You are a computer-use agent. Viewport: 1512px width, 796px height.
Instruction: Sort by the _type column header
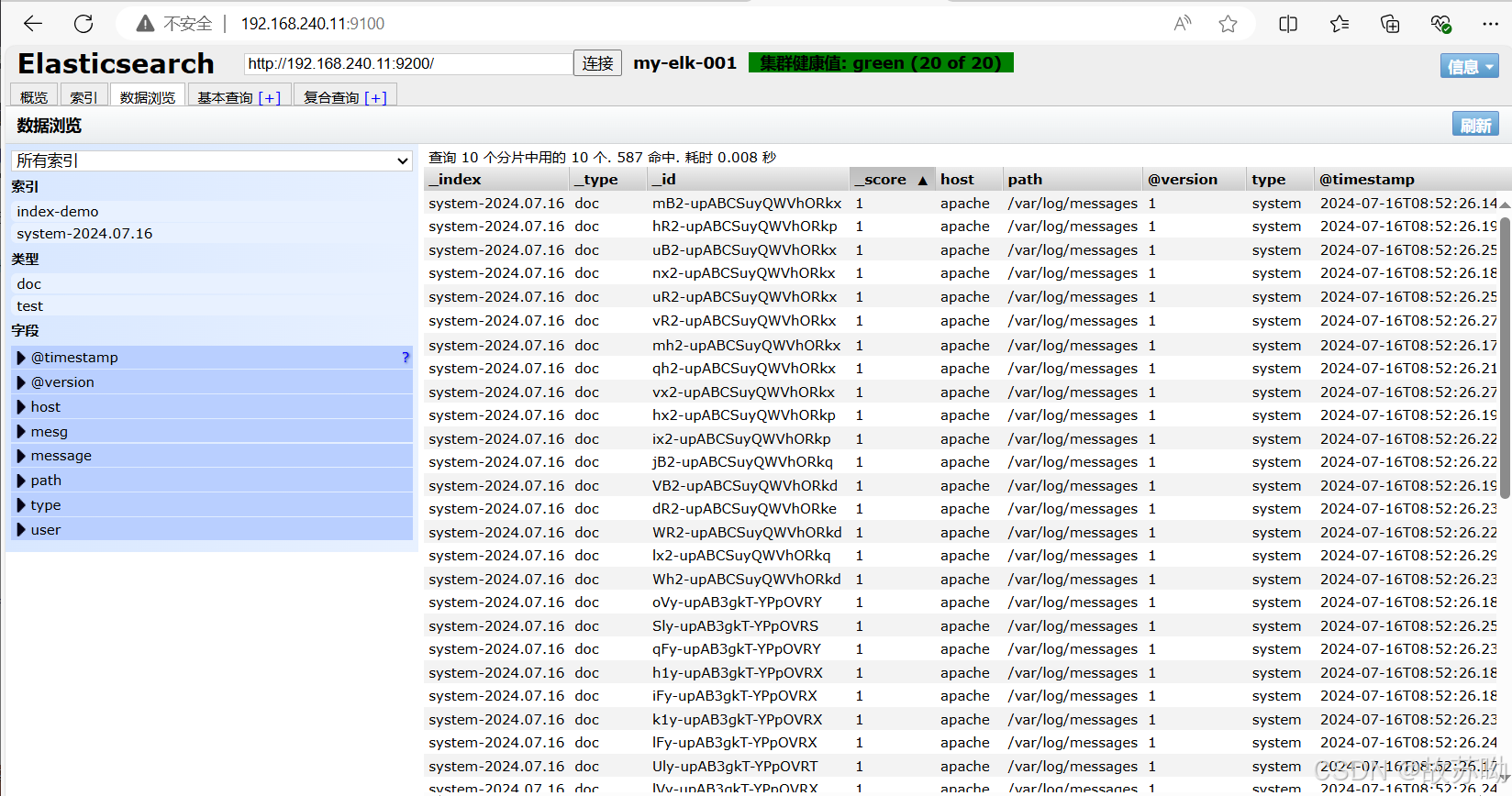(x=608, y=180)
